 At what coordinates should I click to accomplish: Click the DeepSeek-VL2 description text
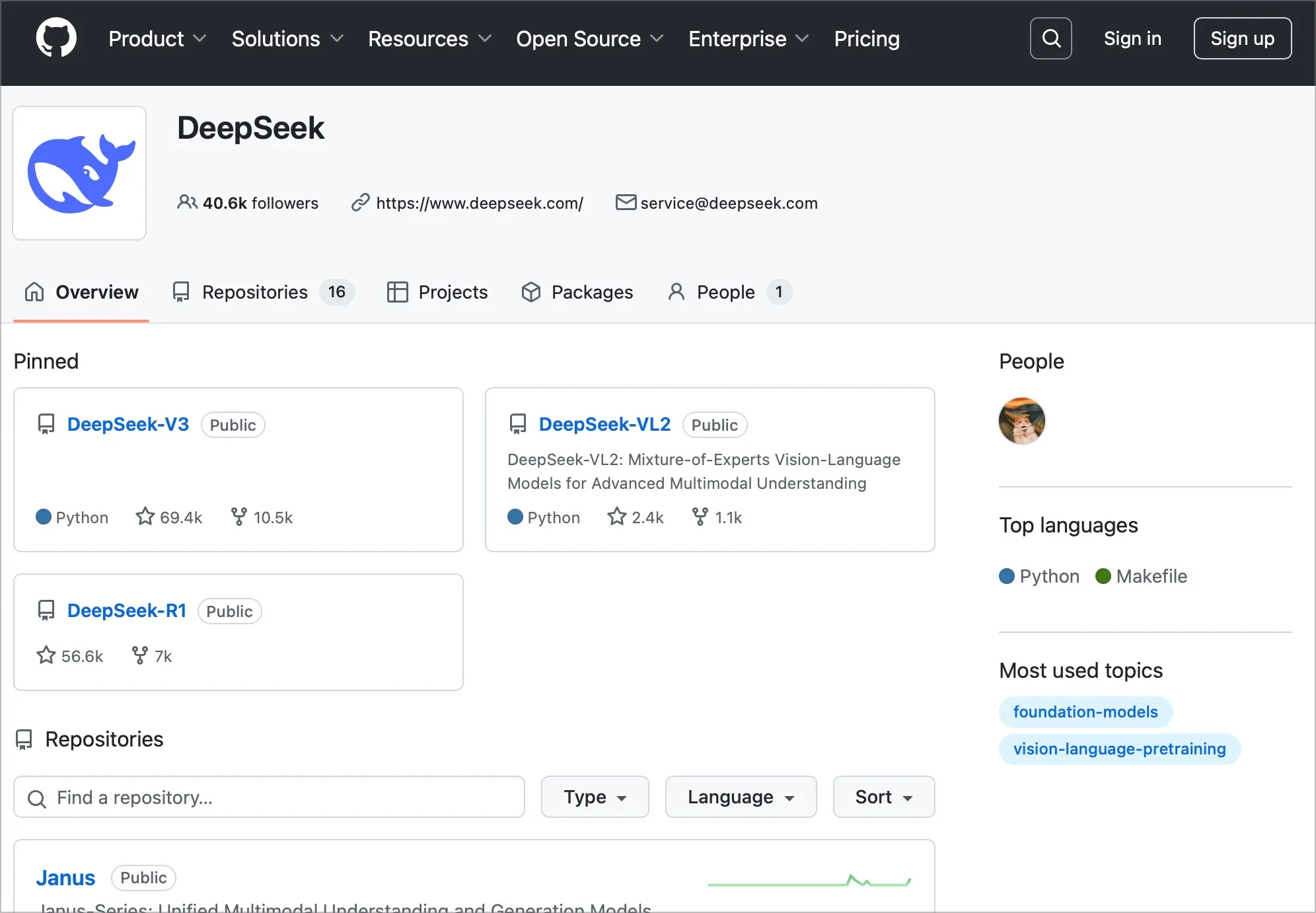704,471
